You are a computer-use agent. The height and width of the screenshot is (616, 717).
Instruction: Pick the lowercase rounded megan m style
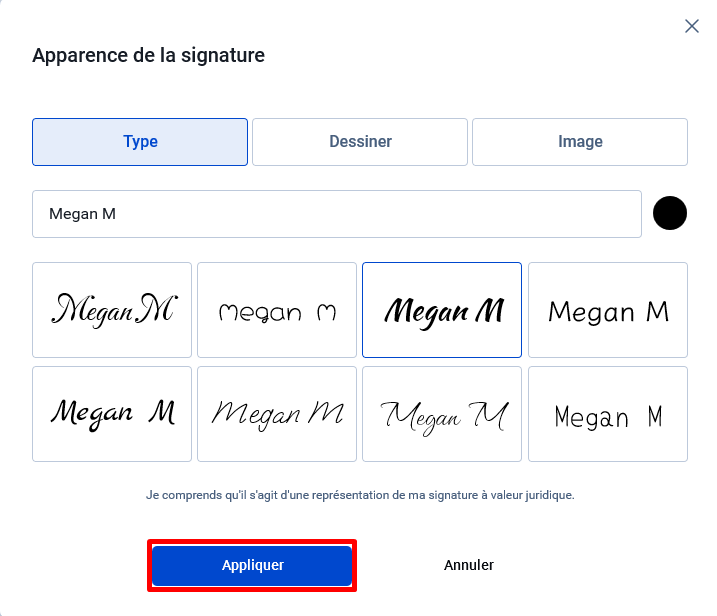click(277, 310)
